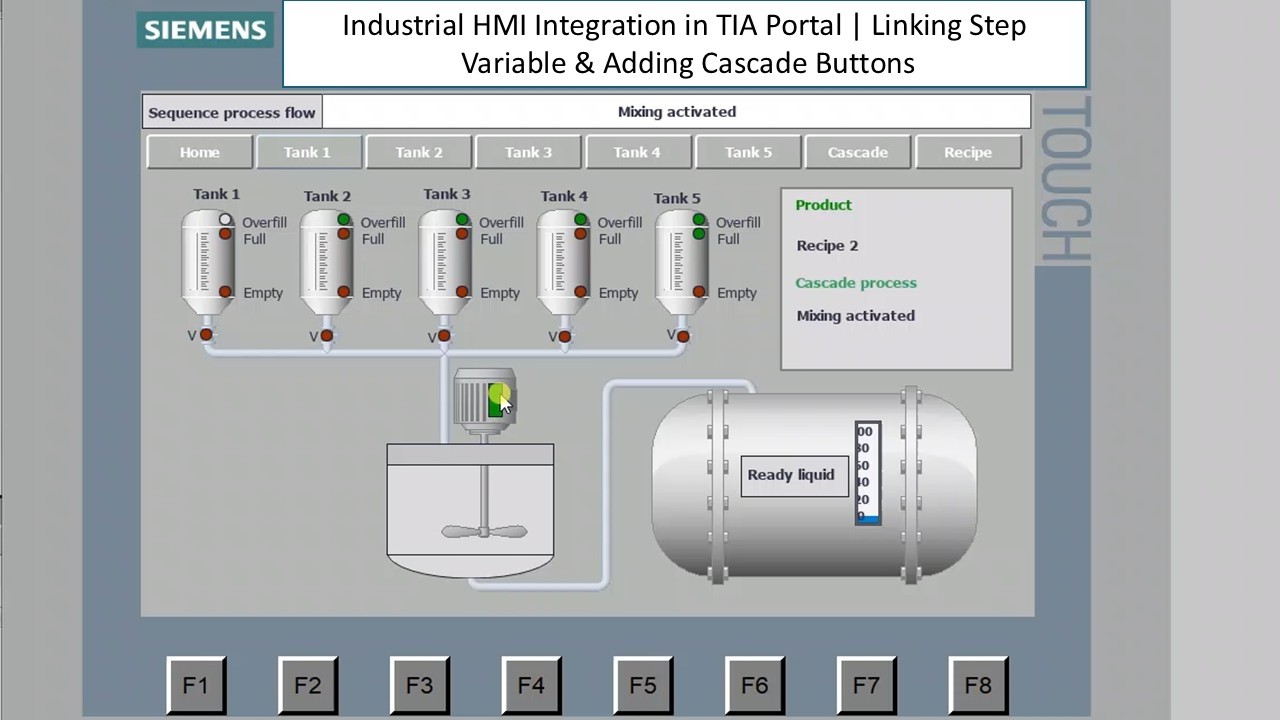Click 'Product' text in info panel
Image resolution: width=1280 pixels, height=720 pixels.
pos(824,205)
